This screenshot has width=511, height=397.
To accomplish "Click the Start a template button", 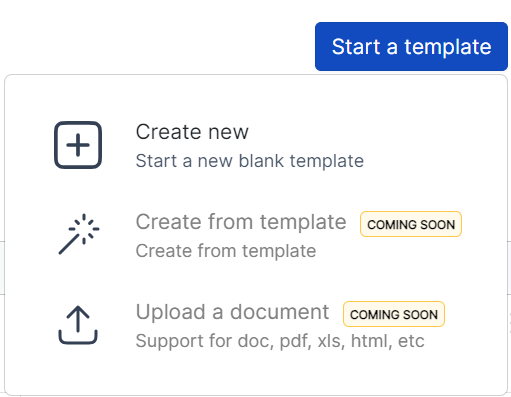I will 411,46.
